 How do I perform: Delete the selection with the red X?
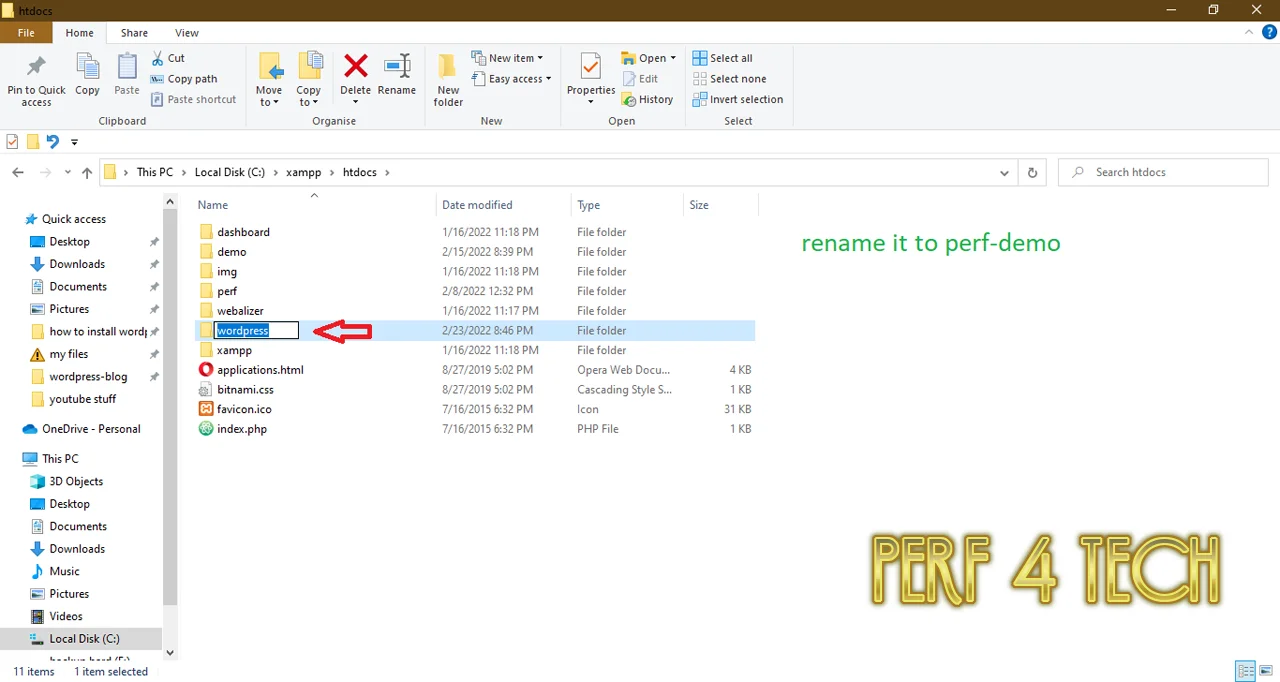[x=355, y=67]
